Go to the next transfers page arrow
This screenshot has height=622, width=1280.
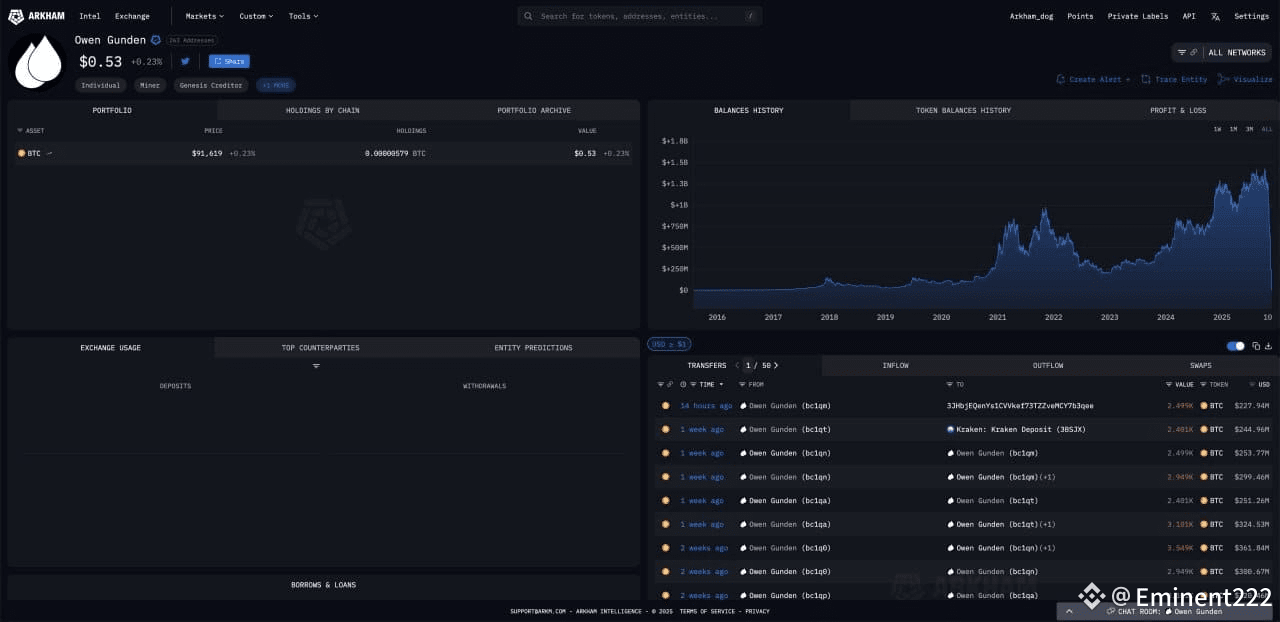pyautogui.click(x=776, y=365)
